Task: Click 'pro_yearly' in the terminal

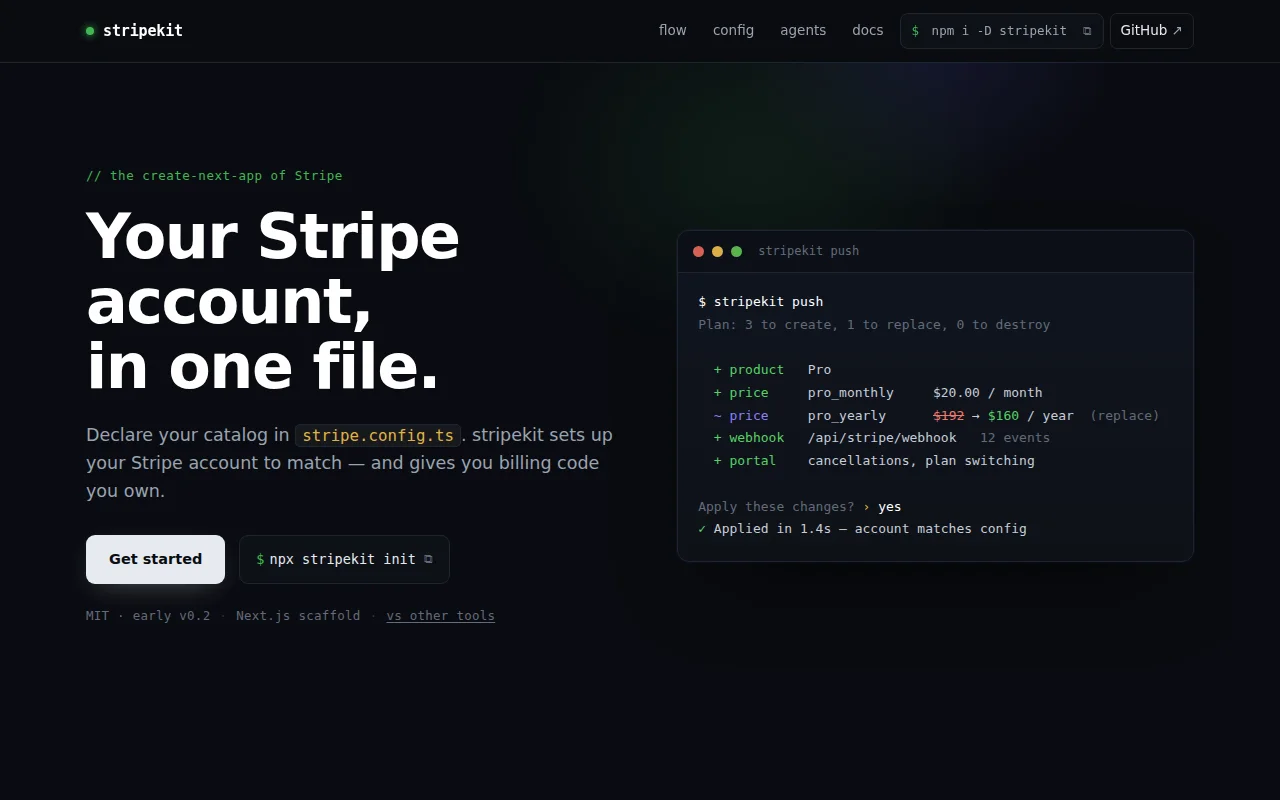Action: [x=847, y=416]
